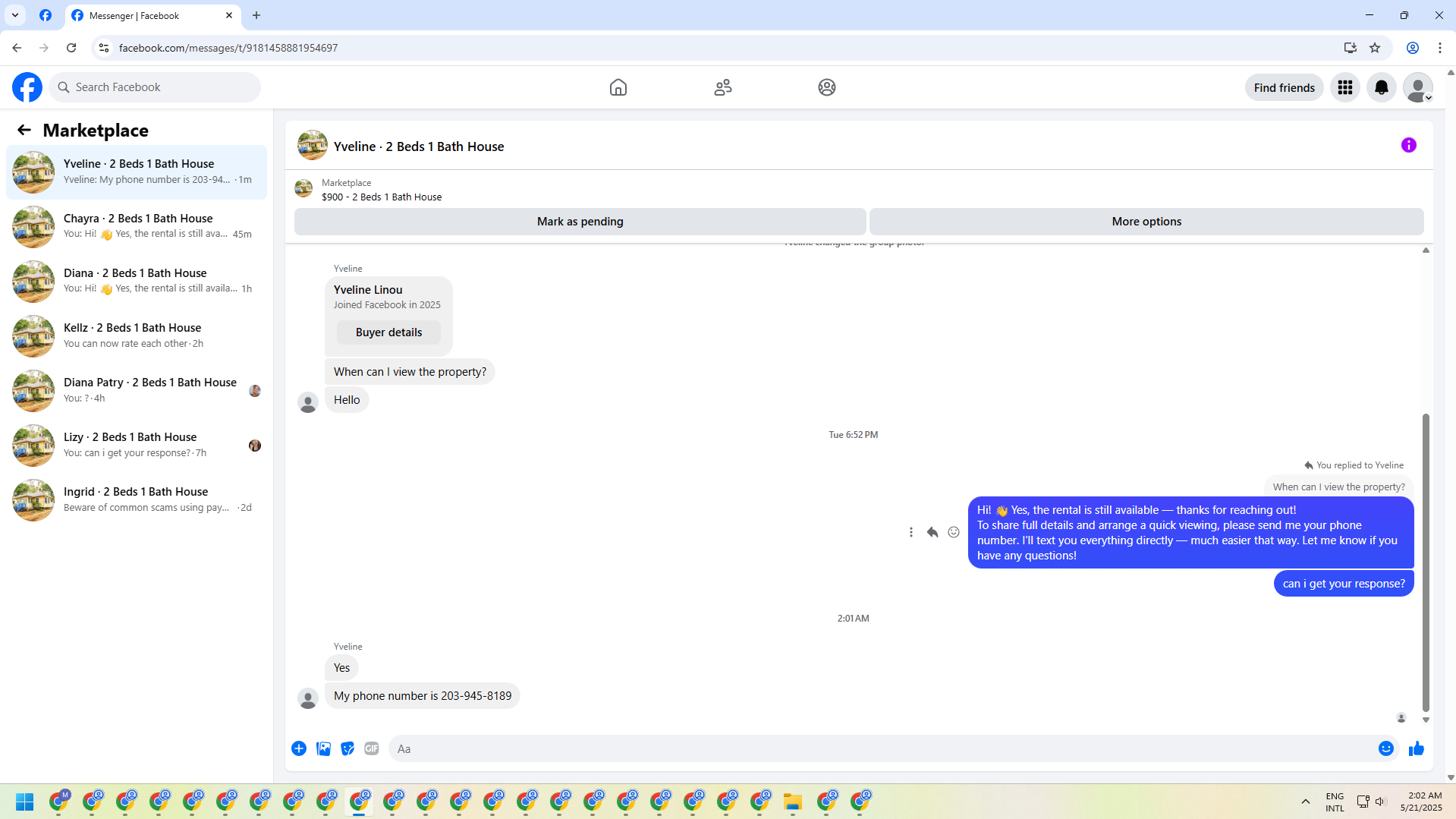
Task: Open the taskbar clock and date
Action: coord(1421,802)
